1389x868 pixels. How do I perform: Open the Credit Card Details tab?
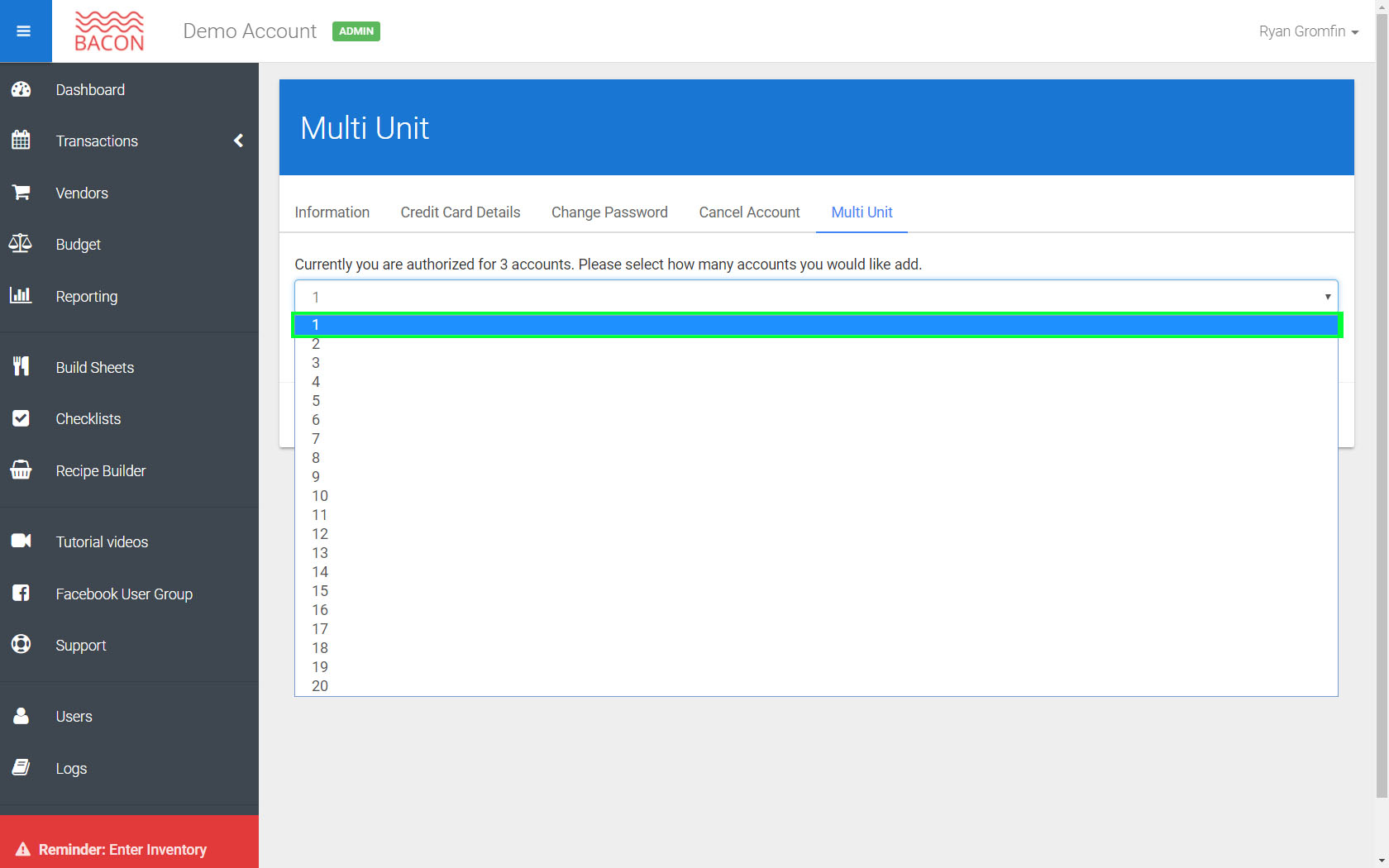click(x=461, y=212)
